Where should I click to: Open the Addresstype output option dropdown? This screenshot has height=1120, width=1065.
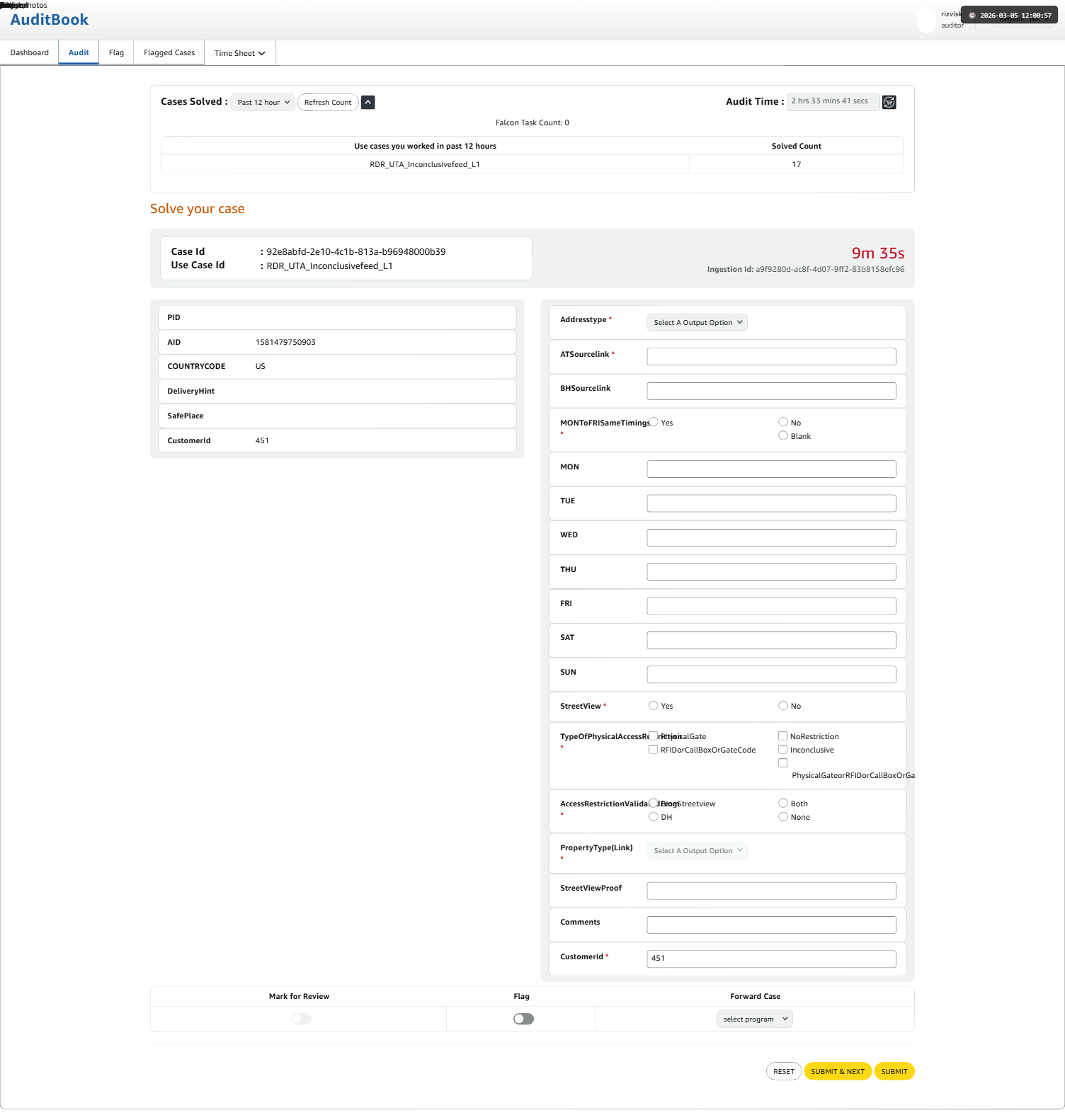(x=697, y=323)
